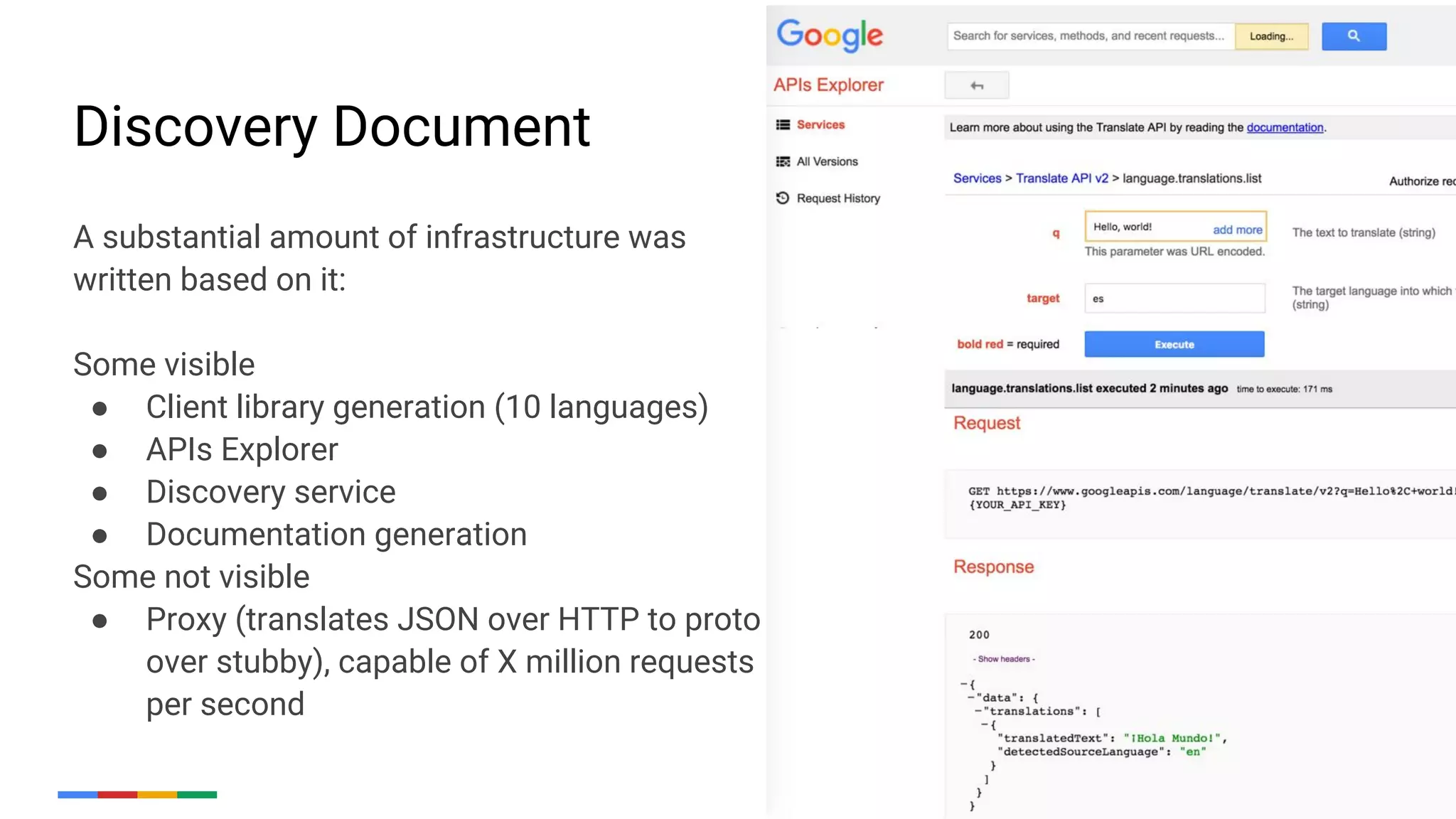Click the 200 response status code
Viewport: 1456px width, 819px height.
979,635
